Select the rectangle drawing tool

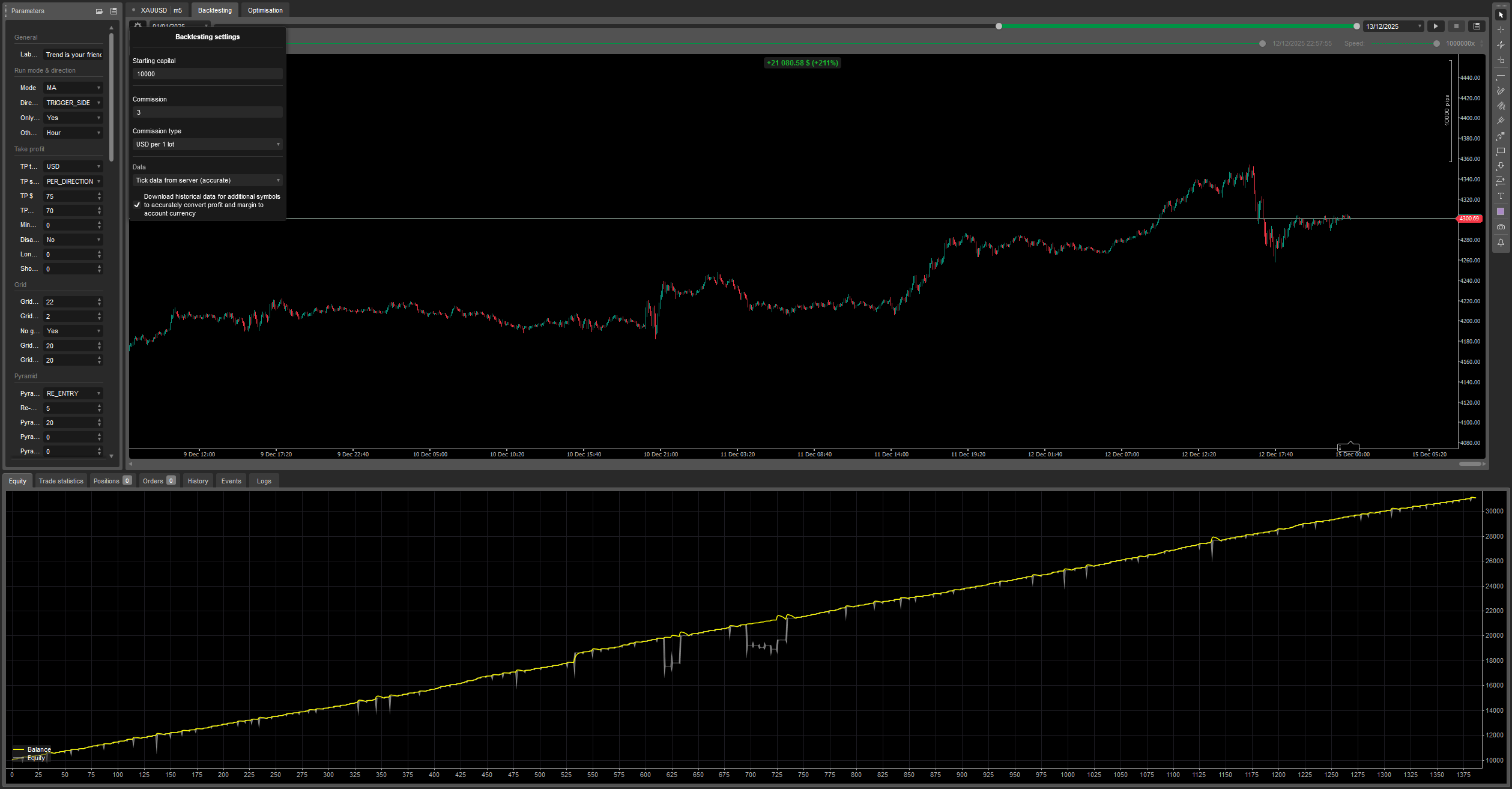(1501, 151)
